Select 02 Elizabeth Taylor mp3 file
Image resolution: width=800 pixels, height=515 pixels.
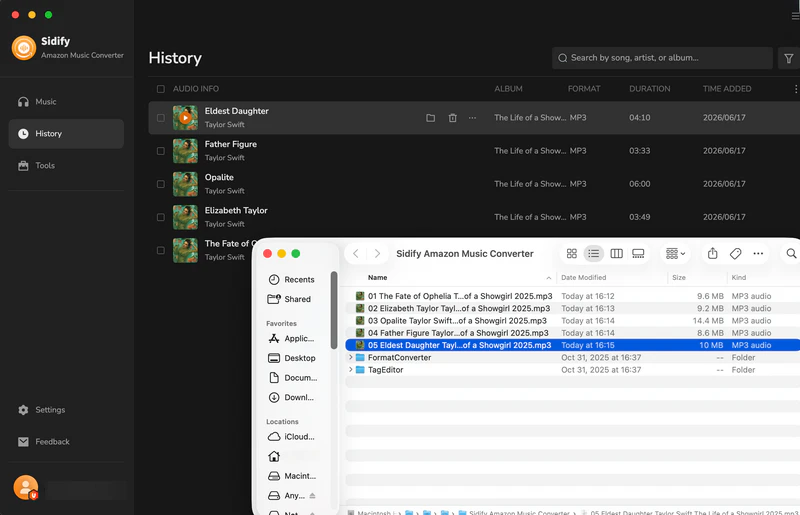(572, 308)
